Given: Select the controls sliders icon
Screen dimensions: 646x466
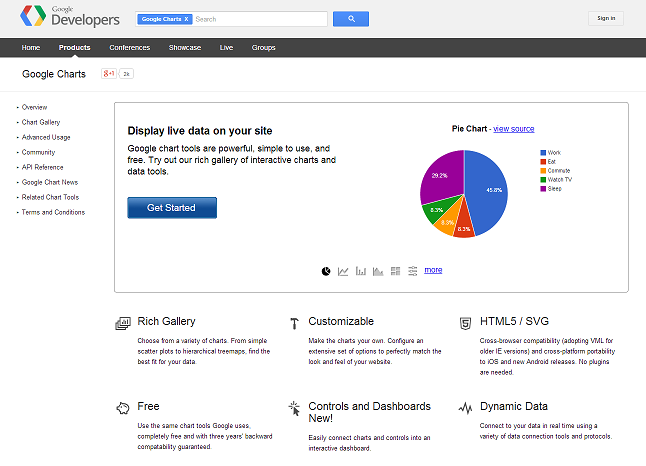Looking at the screenshot, I should (413, 271).
